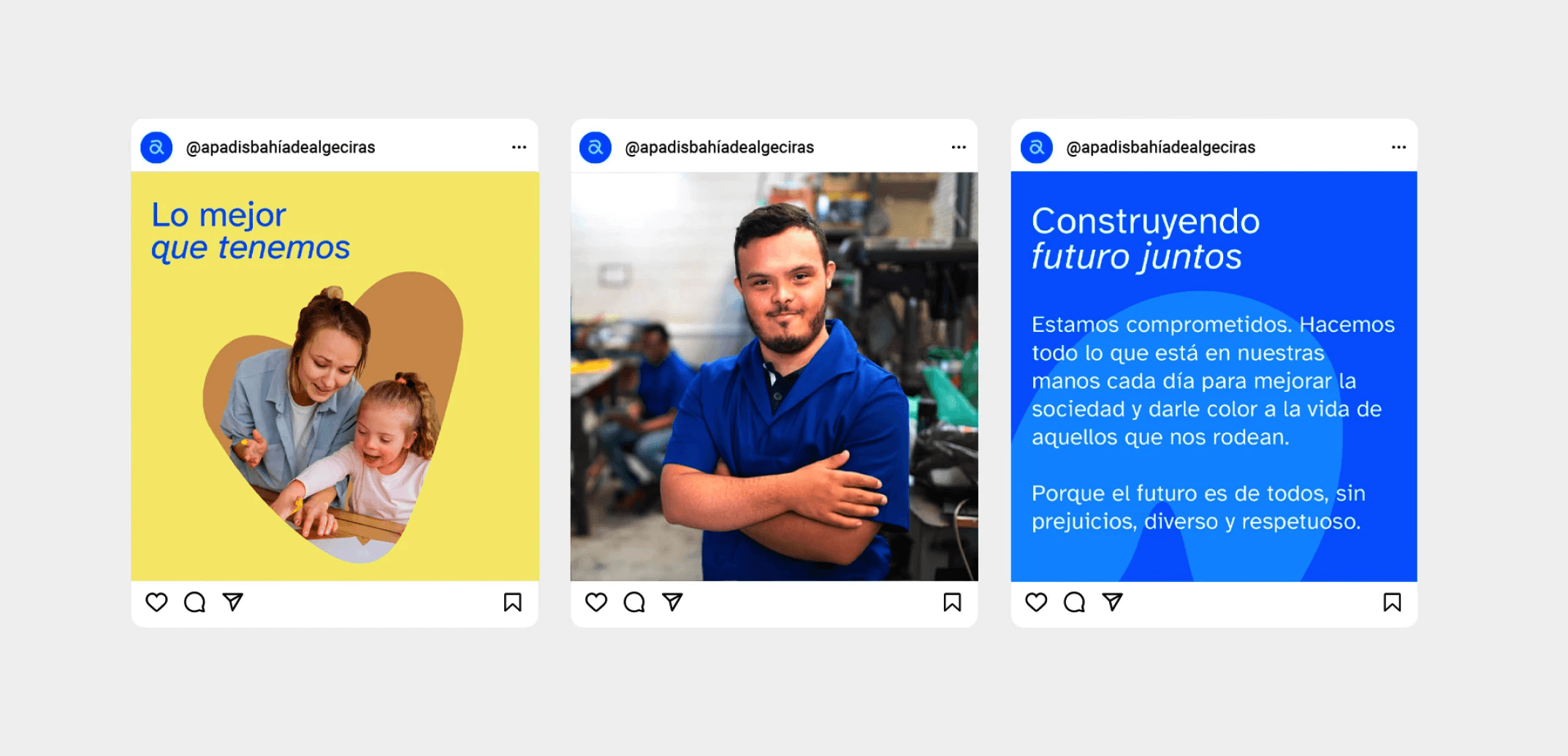The height and width of the screenshot is (756, 1568).
Task: Comment on the "Construyendo futuro juntos" post
Action: pyautogui.click(x=1074, y=602)
